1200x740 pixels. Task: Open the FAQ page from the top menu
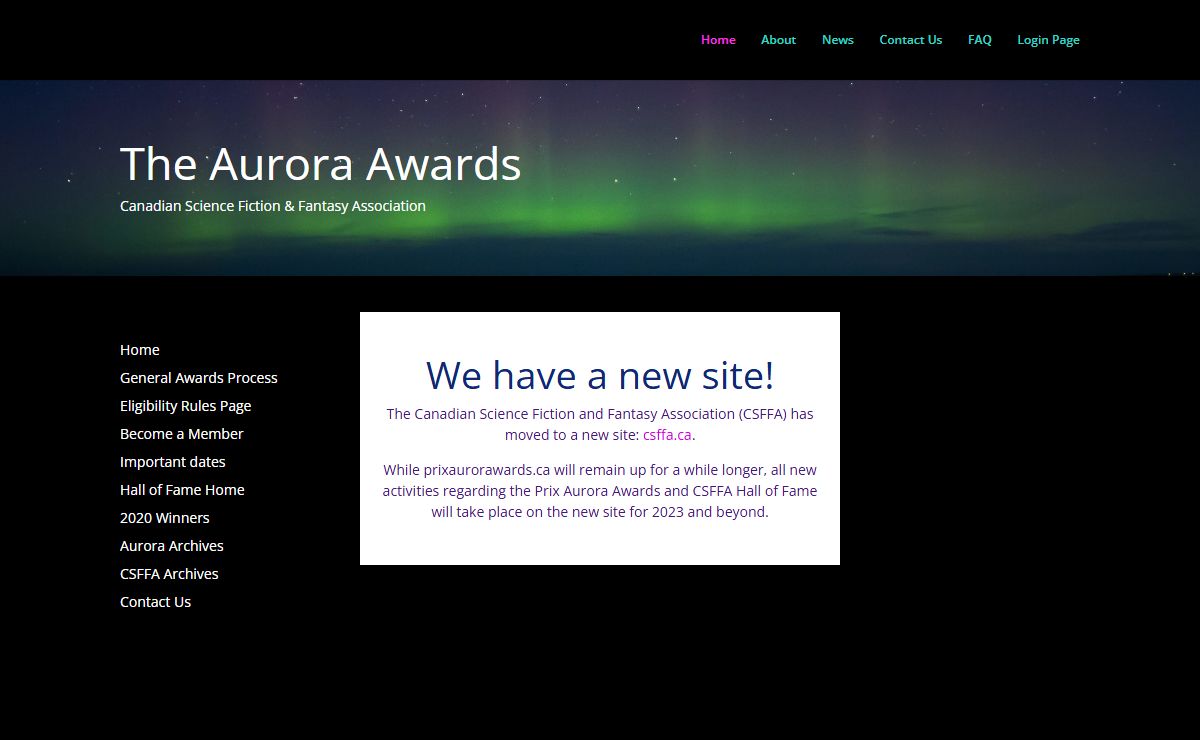pos(980,40)
